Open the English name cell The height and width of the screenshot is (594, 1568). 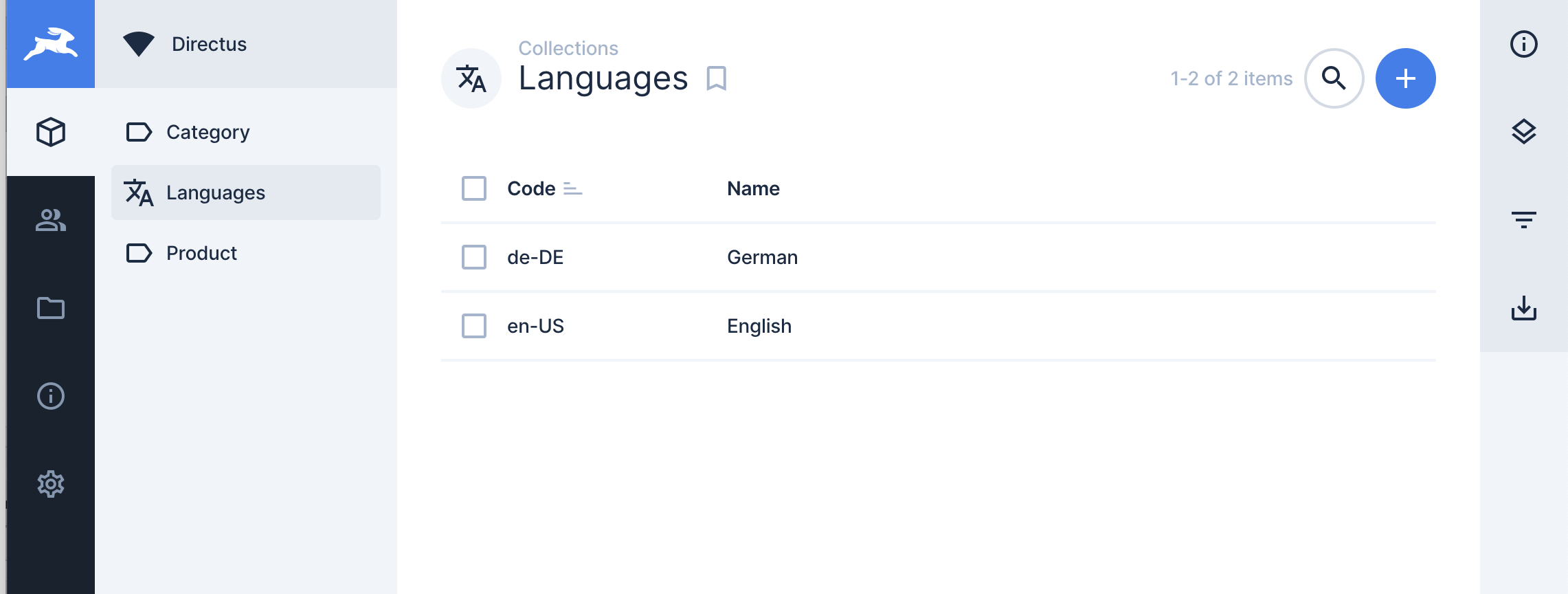[759, 326]
